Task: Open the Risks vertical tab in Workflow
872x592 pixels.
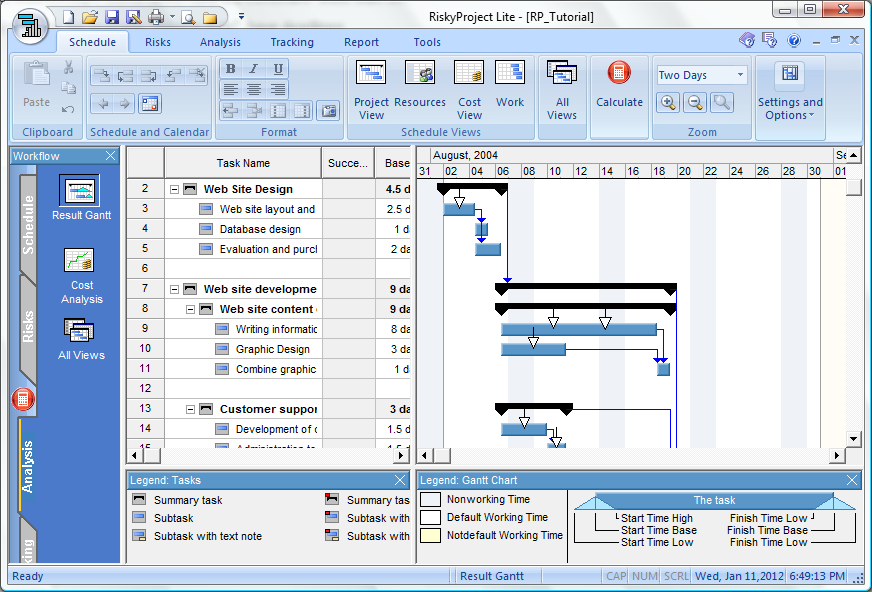Action: pyautogui.click(x=28, y=327)
